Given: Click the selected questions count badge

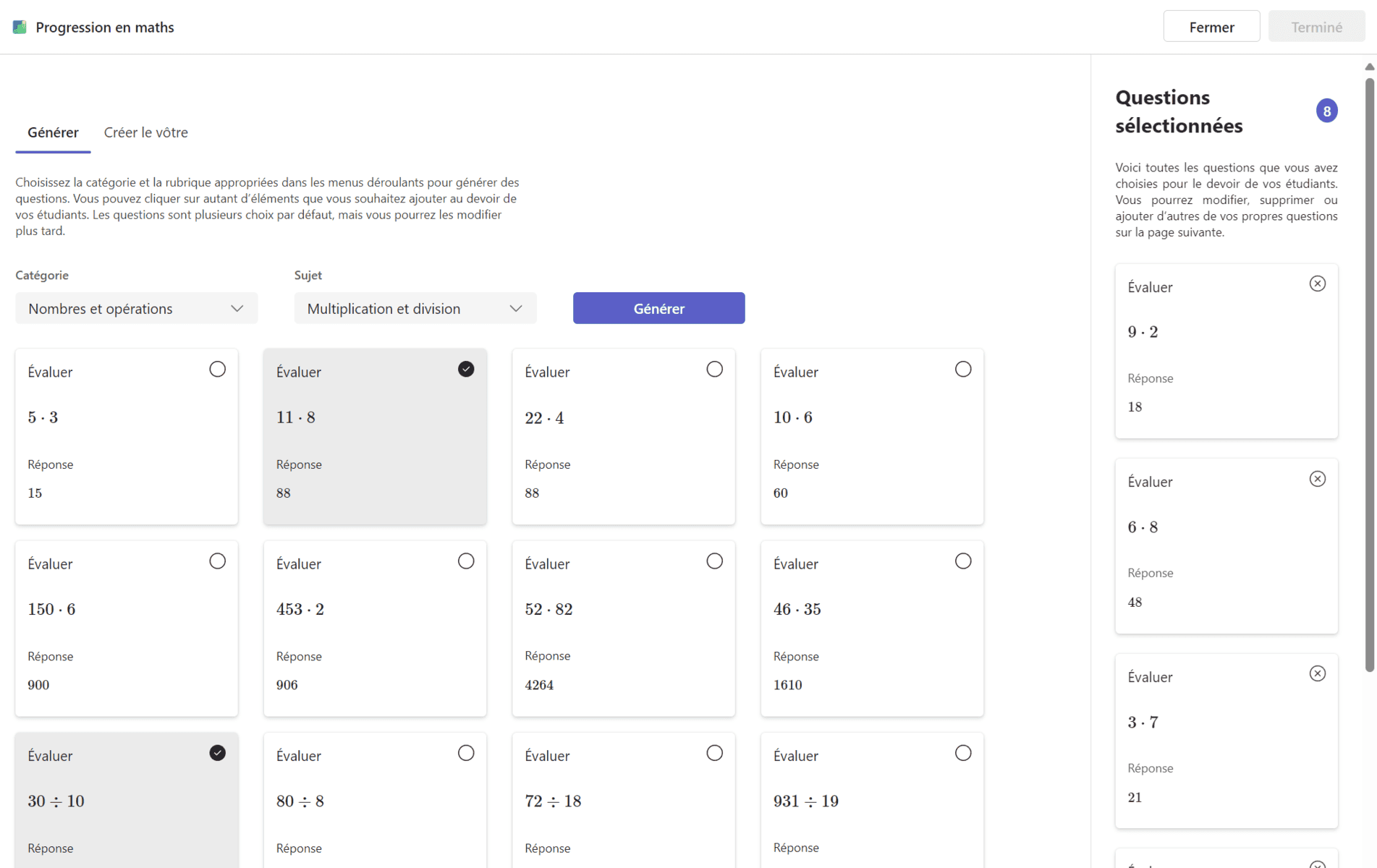Looking at the screenshot, I should (x=1326, y=111).
